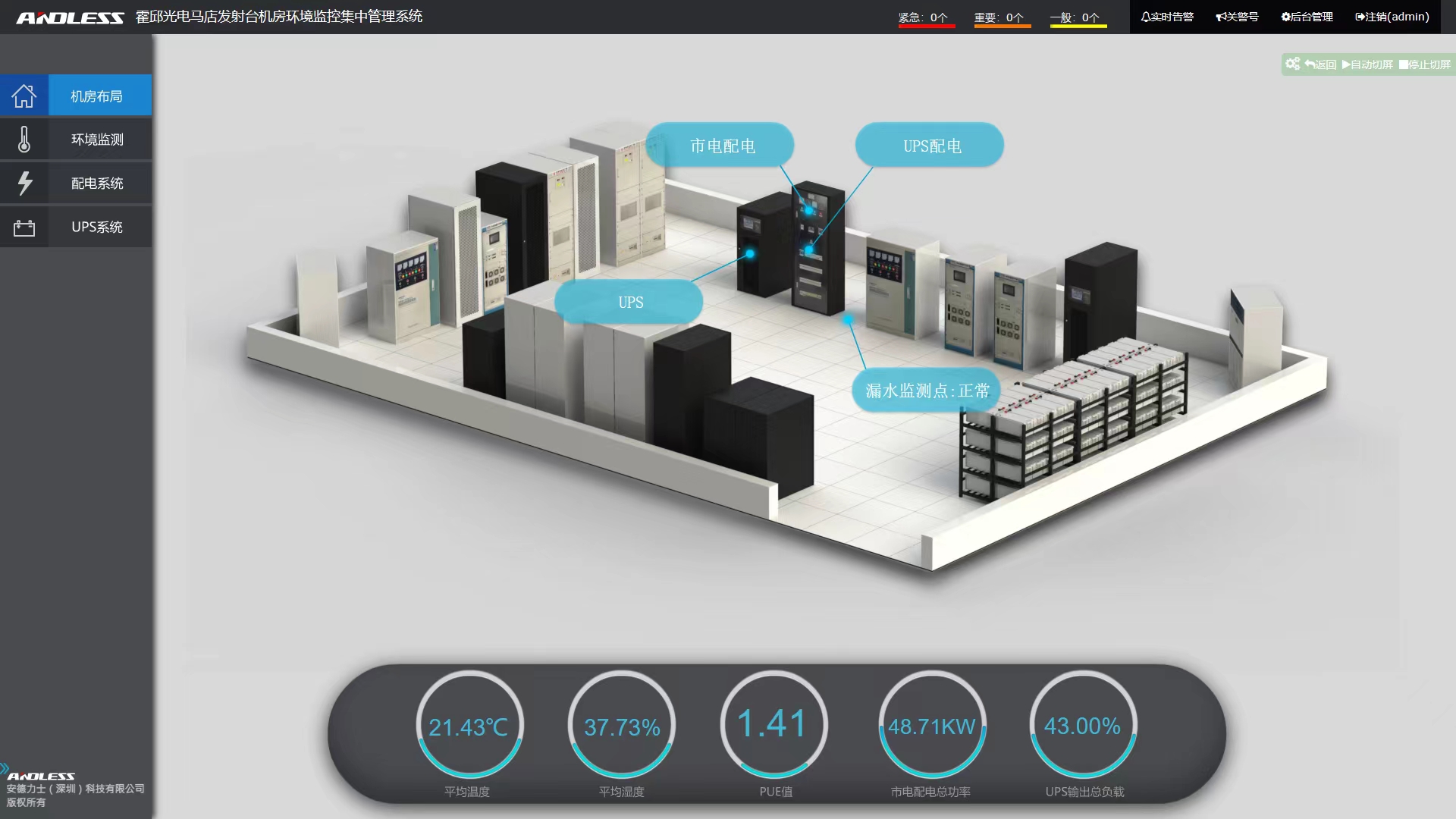
Task: Stop screen switching with 停止切屏
Action: [x=1424, y=64]
